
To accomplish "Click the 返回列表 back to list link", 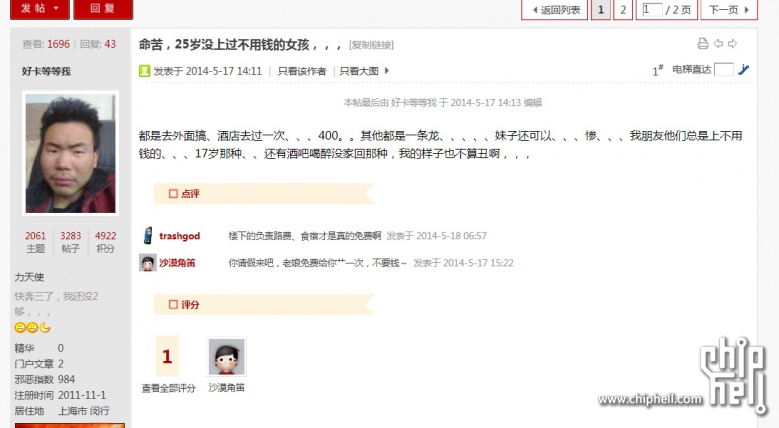I will click(x=554, y=9).
